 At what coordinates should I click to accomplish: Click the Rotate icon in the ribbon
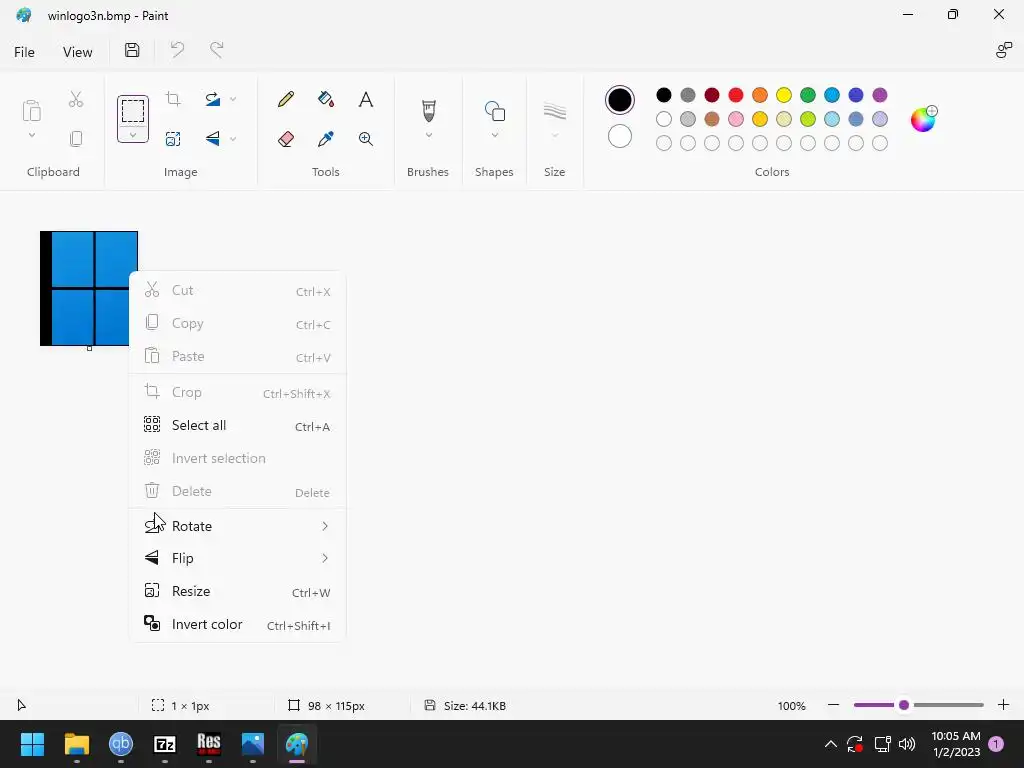coord(212,99)
